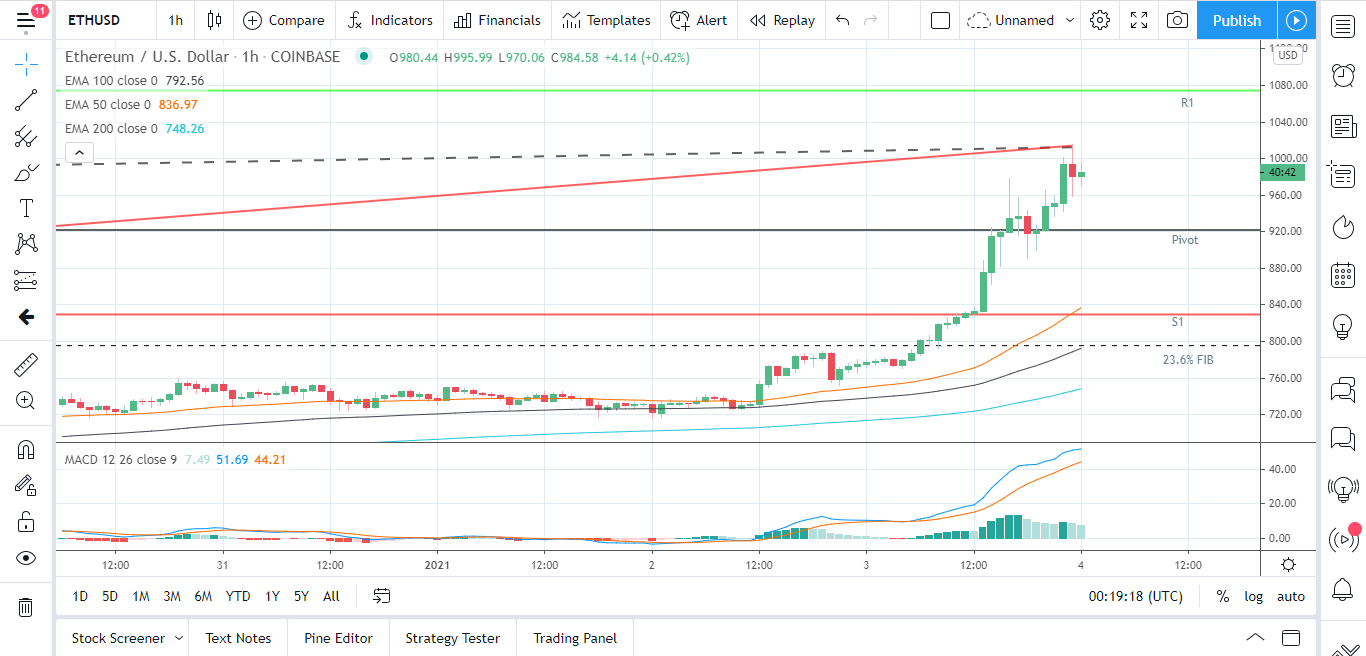Screen dimensions: 1366x656
Task: Open time axis settings gear
Action: coord(1288,564)
